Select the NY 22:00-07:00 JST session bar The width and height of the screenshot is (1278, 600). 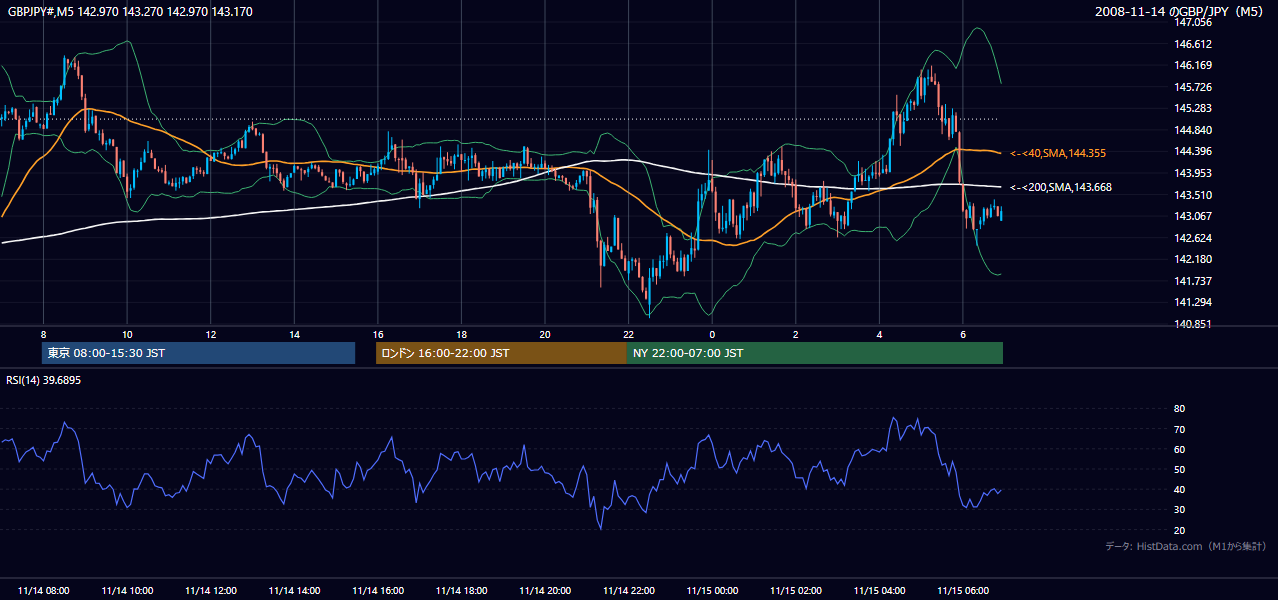pyautogui.click(x=815, y=353)
